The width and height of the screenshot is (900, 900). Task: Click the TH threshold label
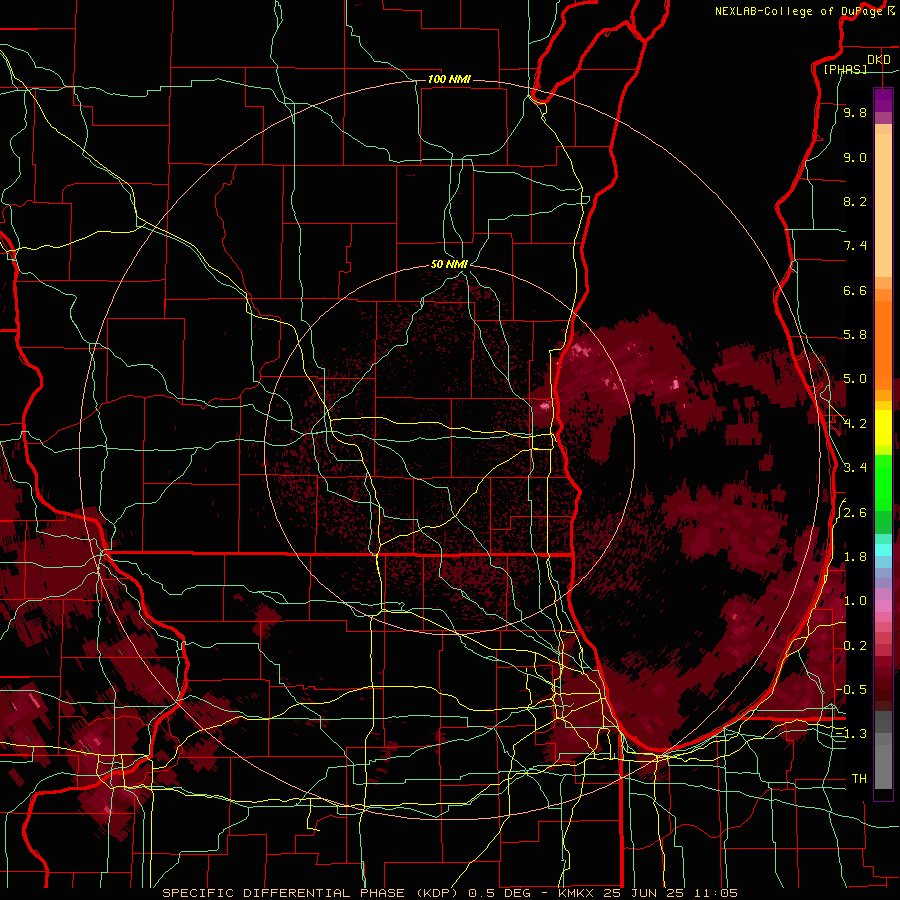click(859, 779)
